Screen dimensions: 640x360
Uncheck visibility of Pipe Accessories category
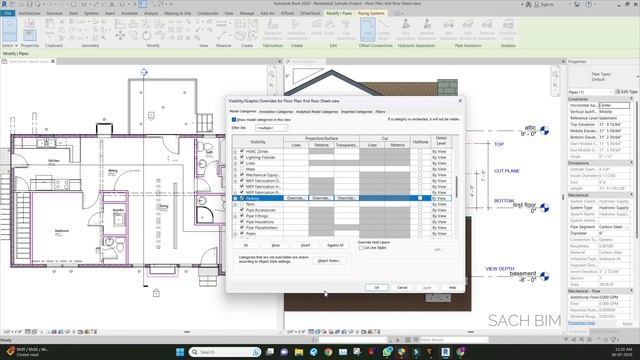click(x=242, y=210)
